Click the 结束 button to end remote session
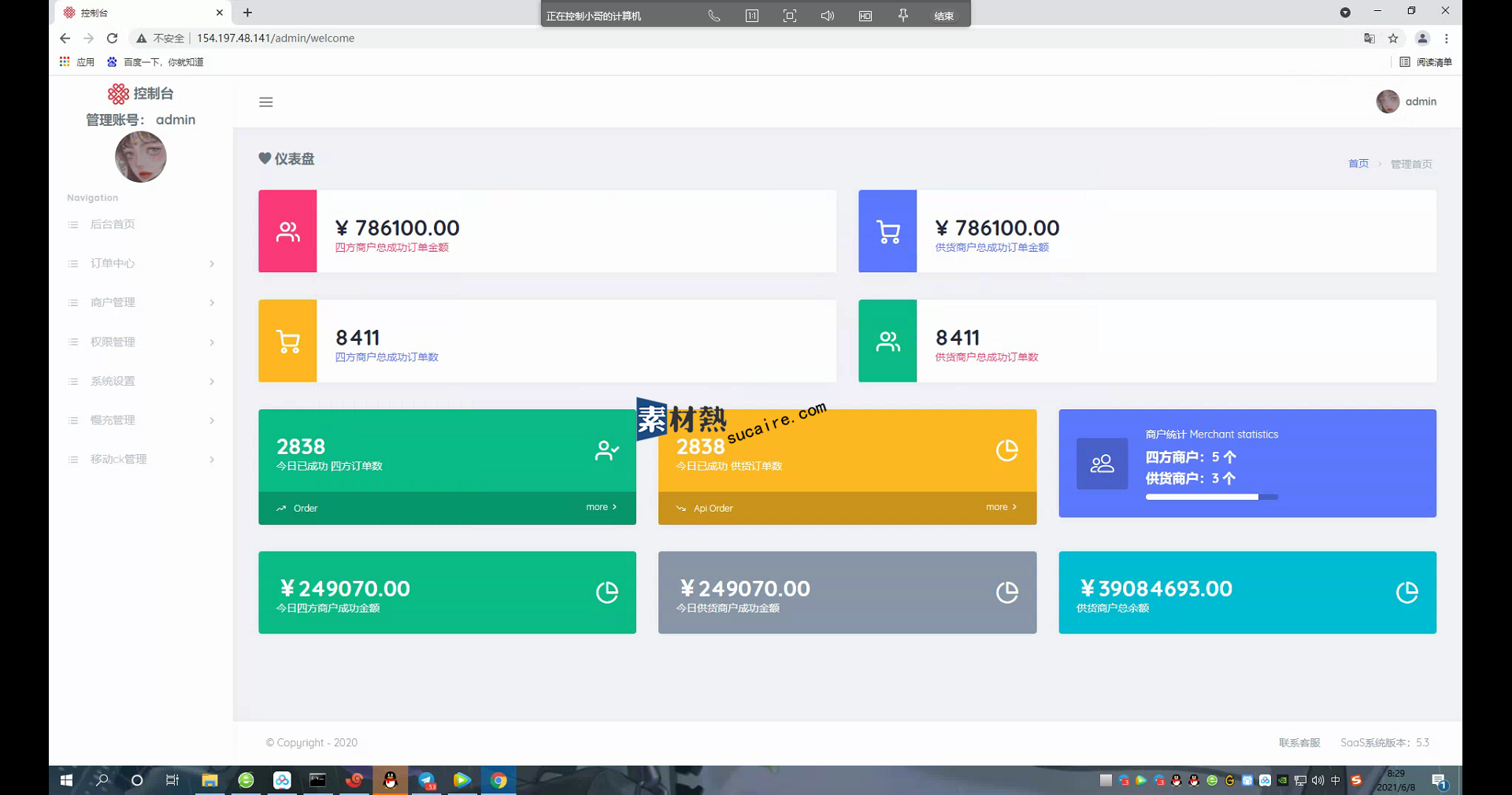This screenshot has height=795, width=1512. [x=943, y=16]
